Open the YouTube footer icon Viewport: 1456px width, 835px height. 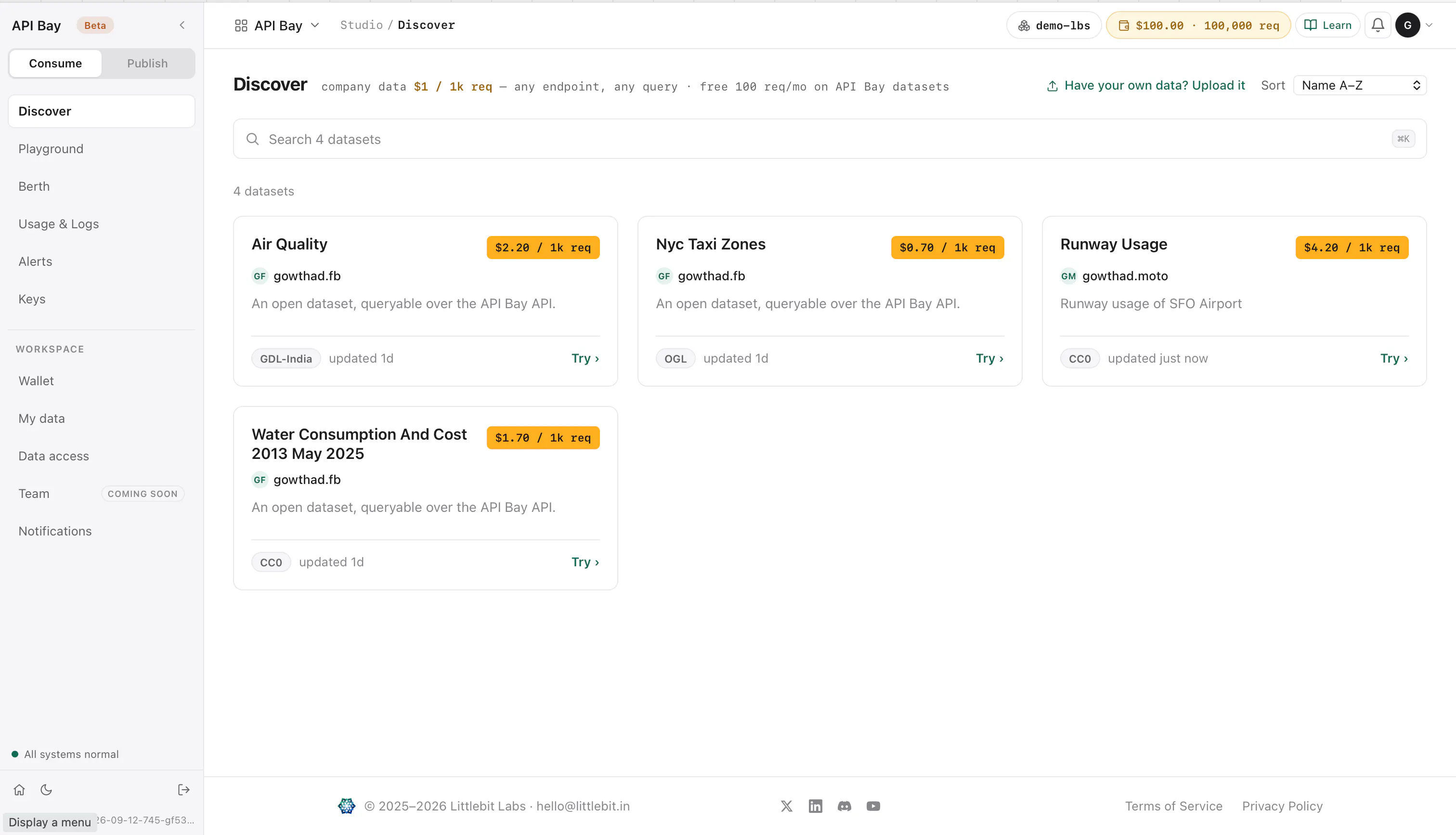coord(873,806)
